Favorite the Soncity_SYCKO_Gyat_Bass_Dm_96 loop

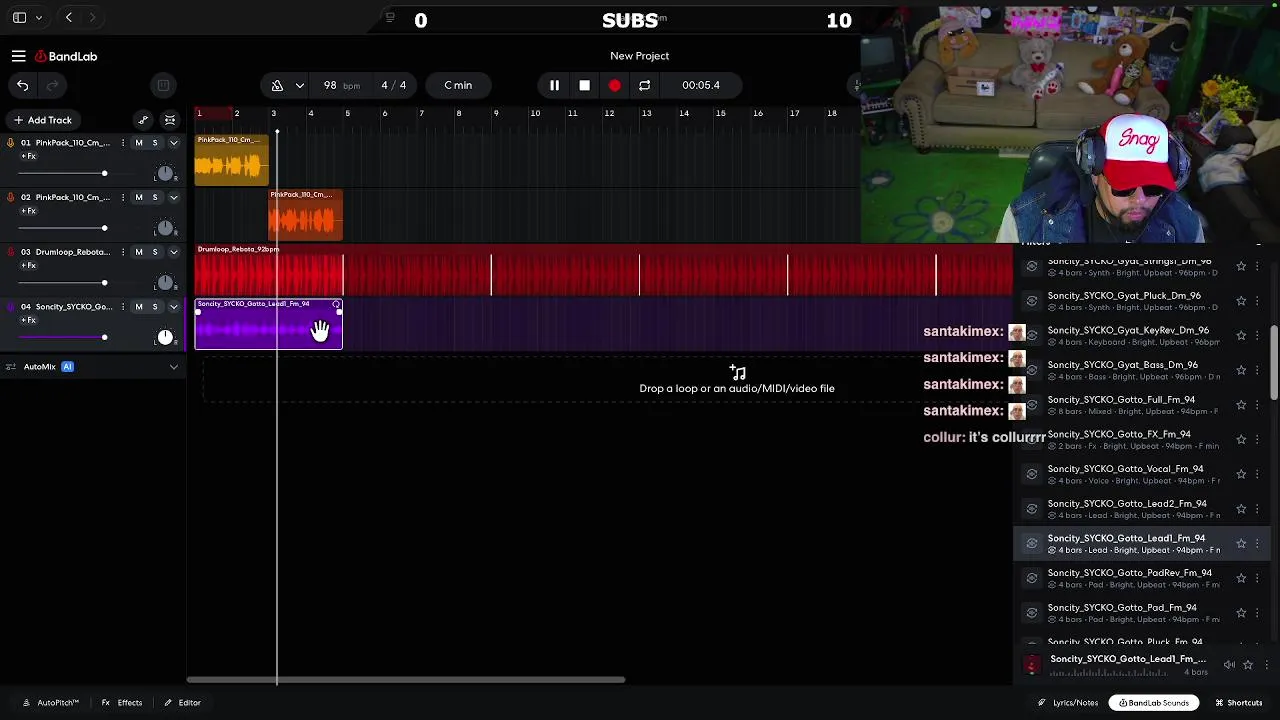1241,370
